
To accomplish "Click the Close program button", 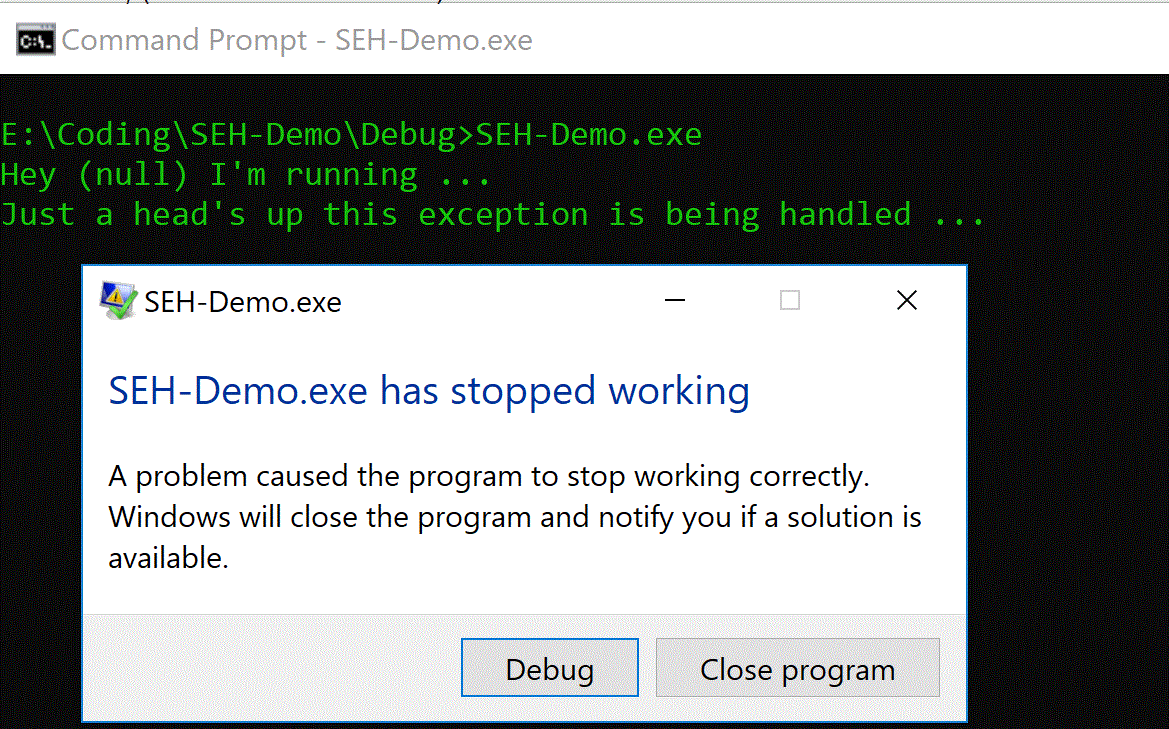I will click(797, 668).
